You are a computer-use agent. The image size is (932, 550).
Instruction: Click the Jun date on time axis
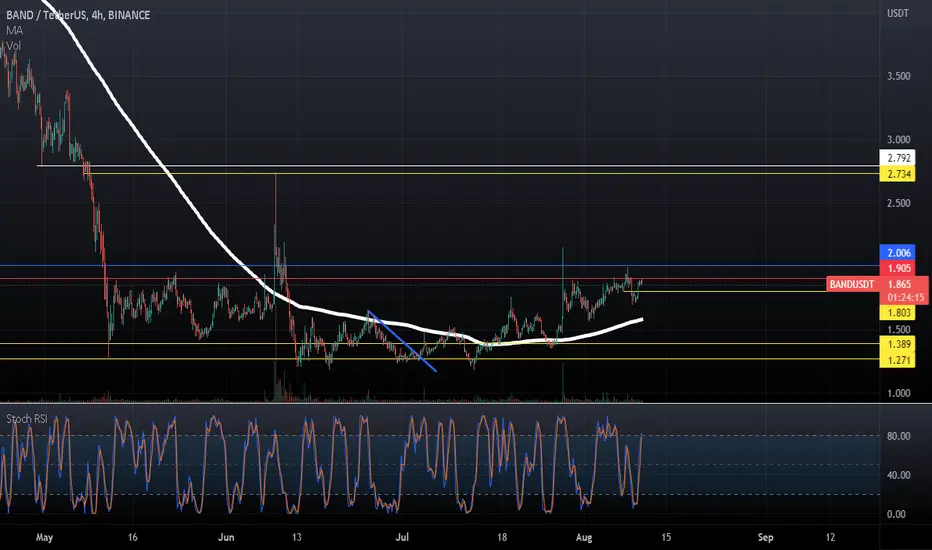pos(226,538)
